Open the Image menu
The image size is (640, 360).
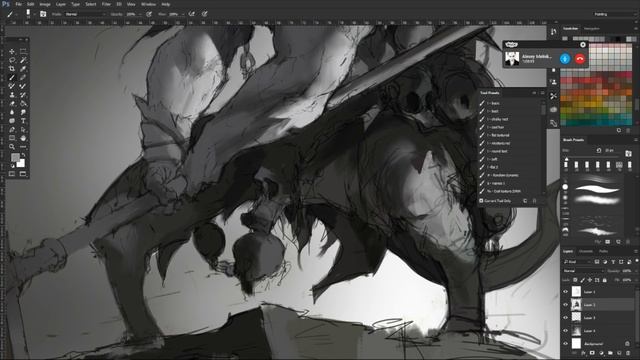click(x=44, y=4)
